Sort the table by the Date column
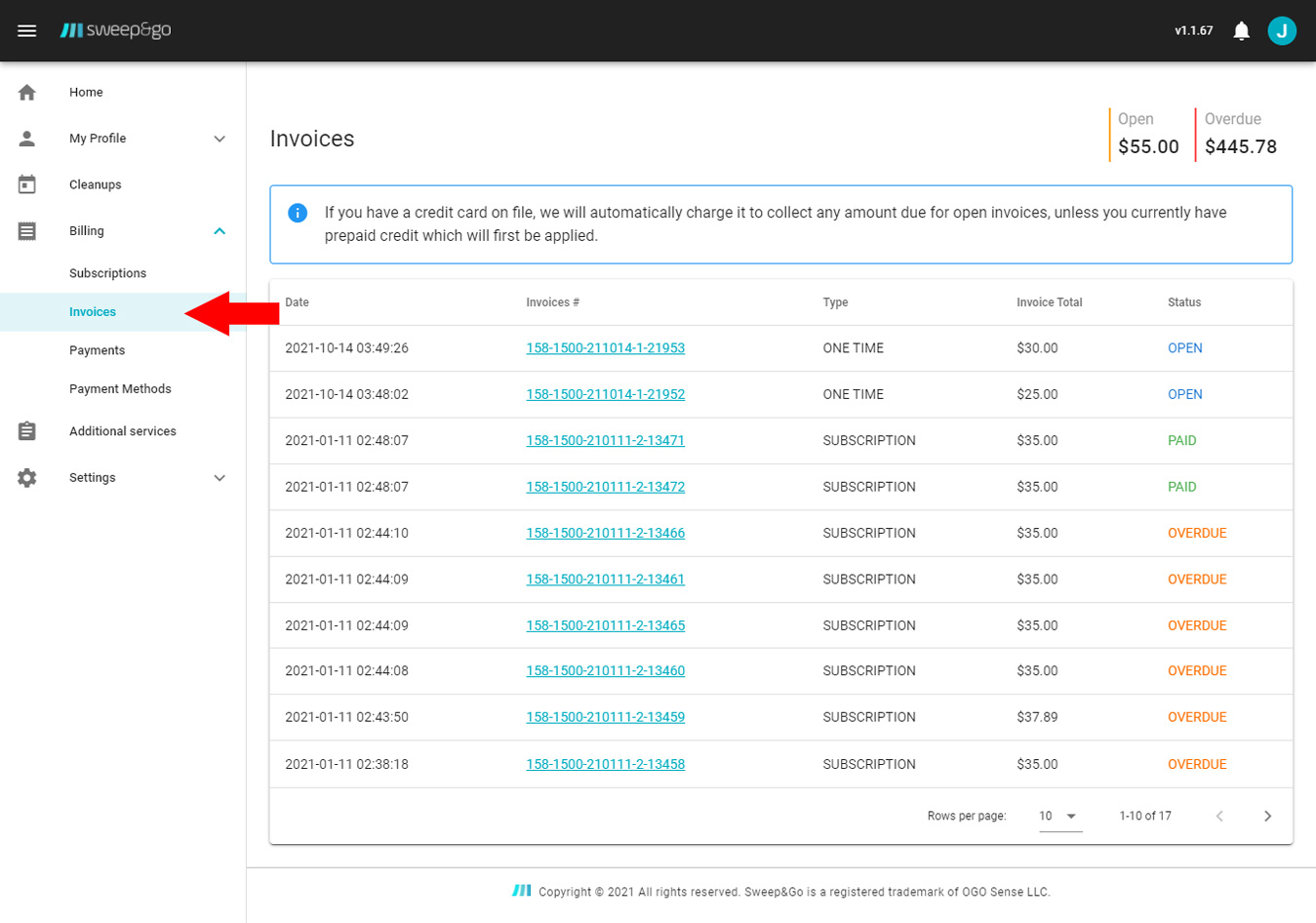The image size is (1316, 923). [296, 302]
